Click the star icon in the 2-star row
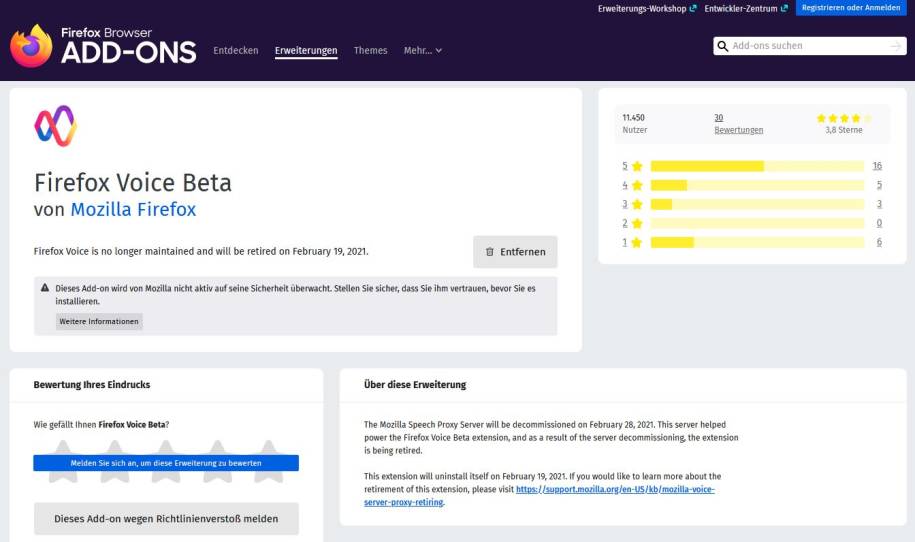915x542 pixels. tap(637, 223)
